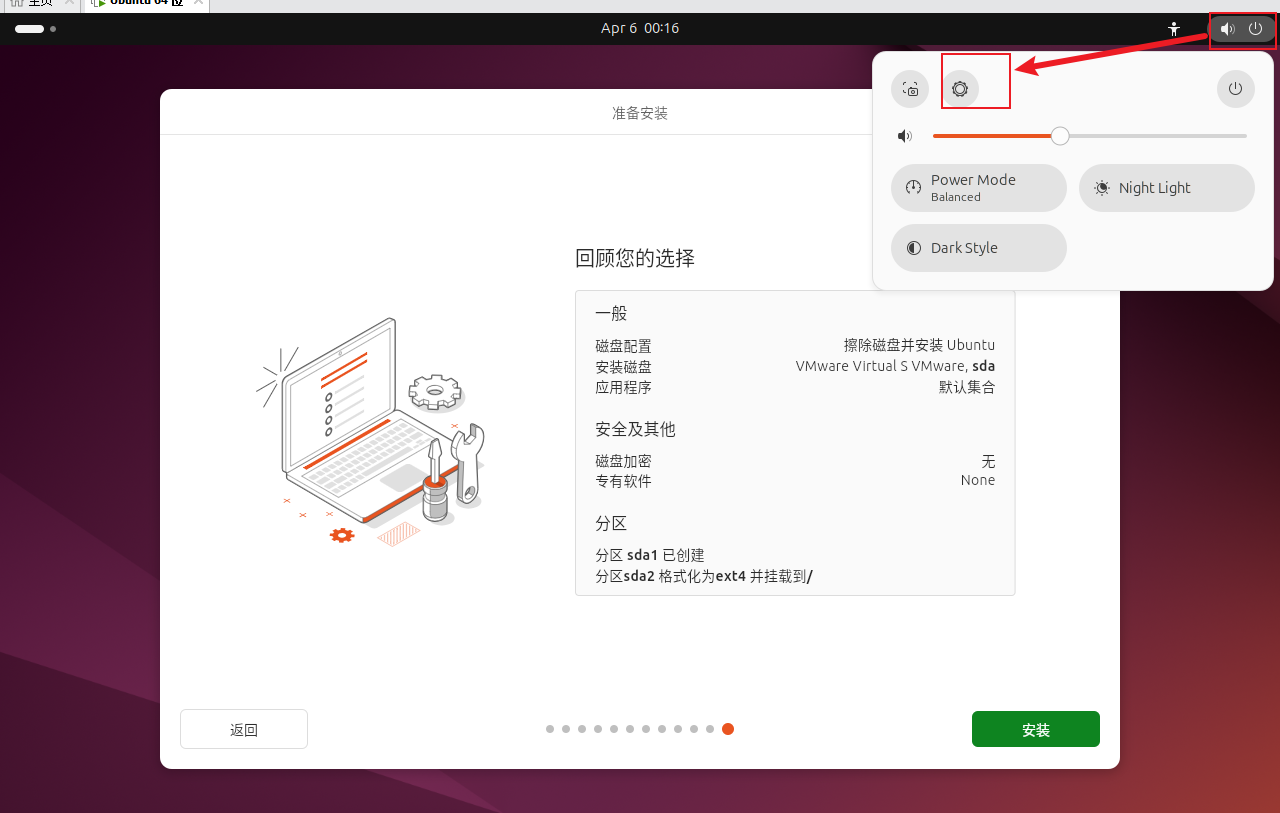Click the 磁盘加密 label

coord(623,461)
